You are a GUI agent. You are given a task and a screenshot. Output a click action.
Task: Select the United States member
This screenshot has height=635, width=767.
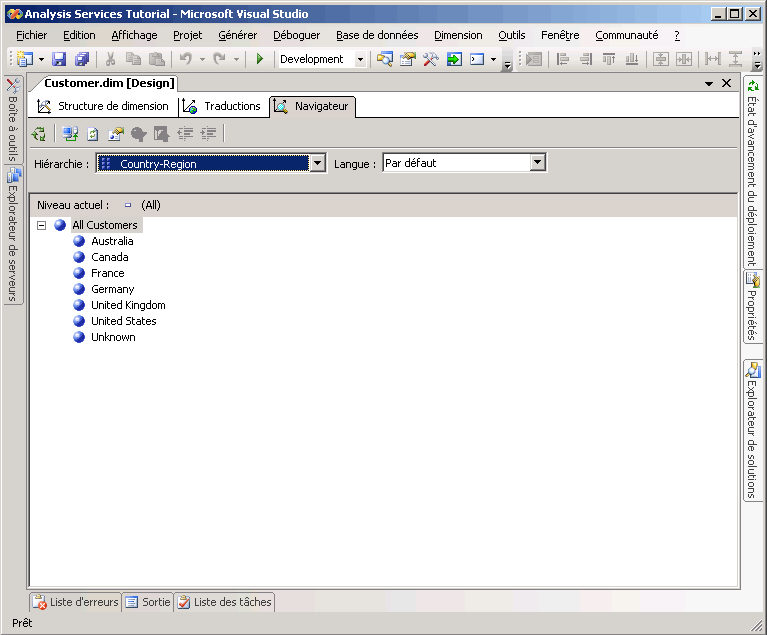(x=124, y=321)
